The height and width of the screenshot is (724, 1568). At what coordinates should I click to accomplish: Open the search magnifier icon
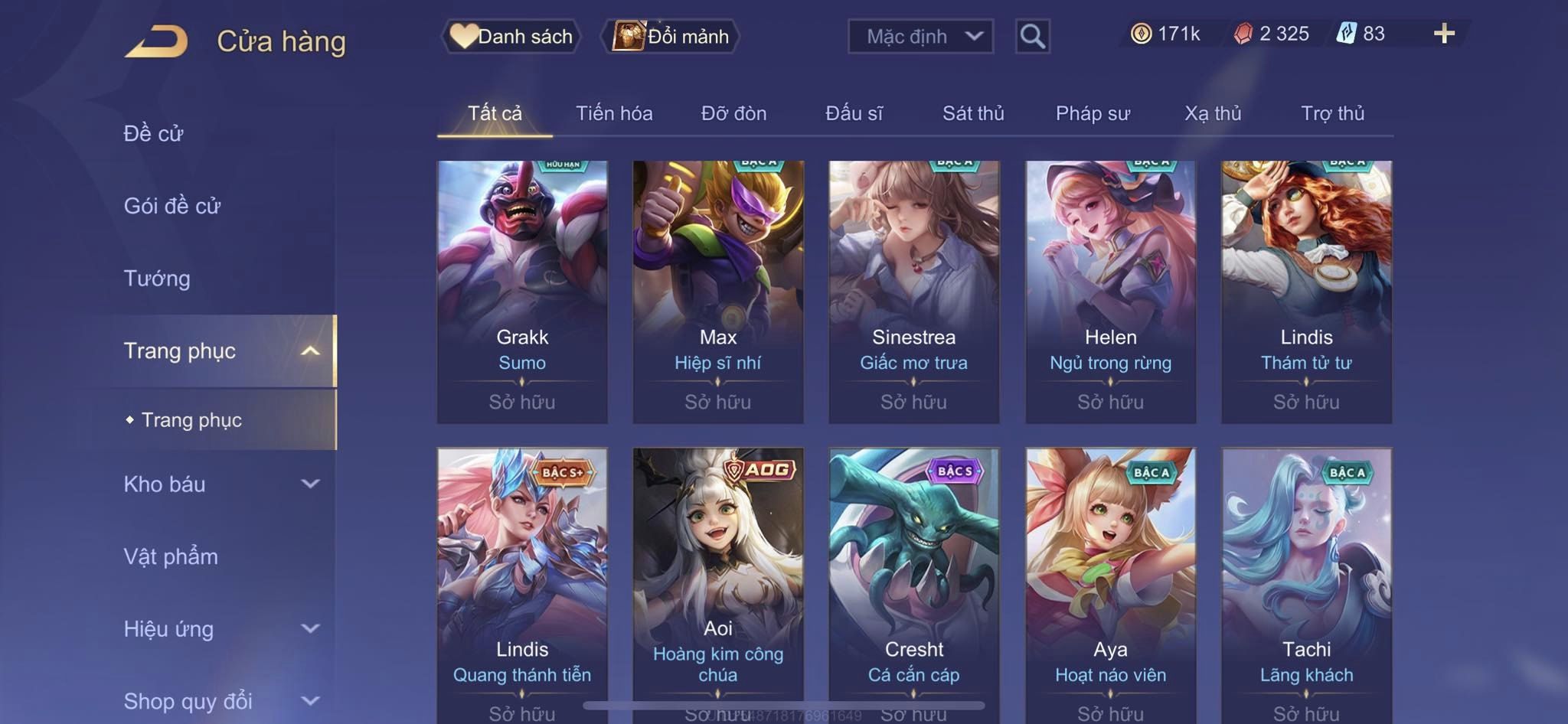(1032, 36)
